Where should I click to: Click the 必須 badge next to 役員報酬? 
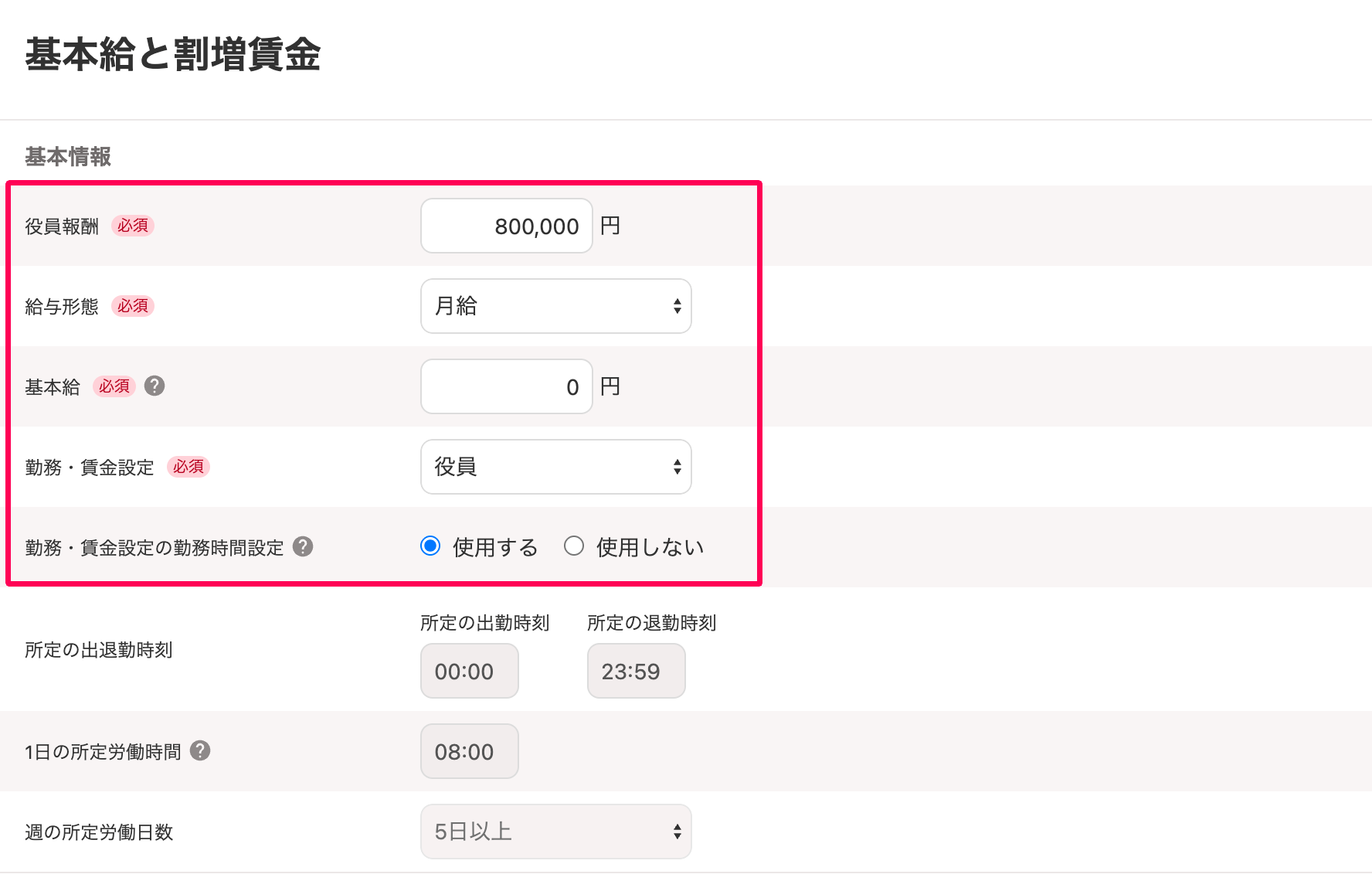tap(133, 226)
